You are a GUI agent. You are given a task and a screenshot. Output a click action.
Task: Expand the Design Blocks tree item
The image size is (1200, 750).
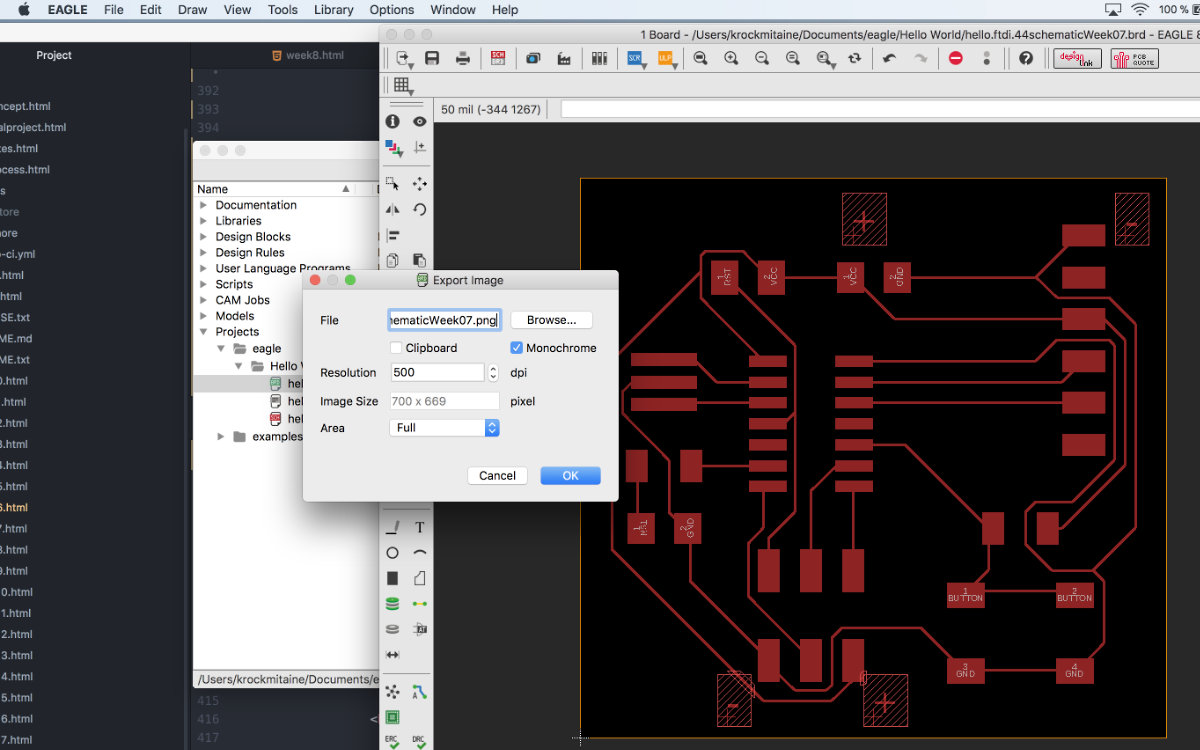pos(204,237)
